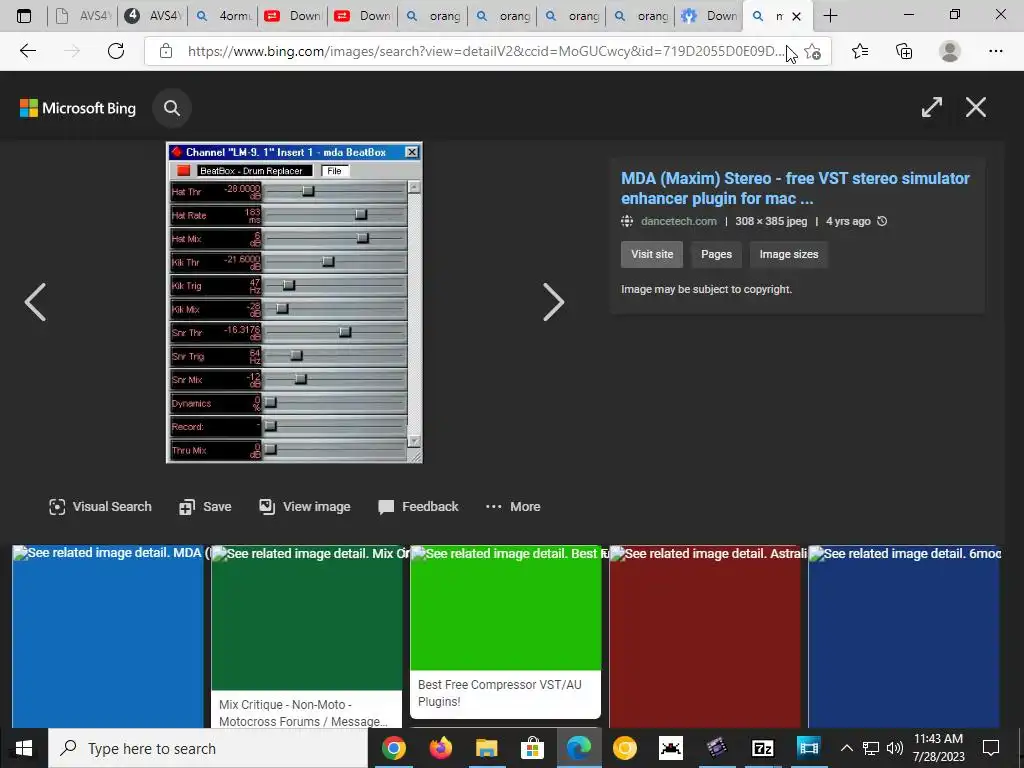The height and width of the screenshot is (768, 1024).
Task: Show the previous image result
Action: 35,302
